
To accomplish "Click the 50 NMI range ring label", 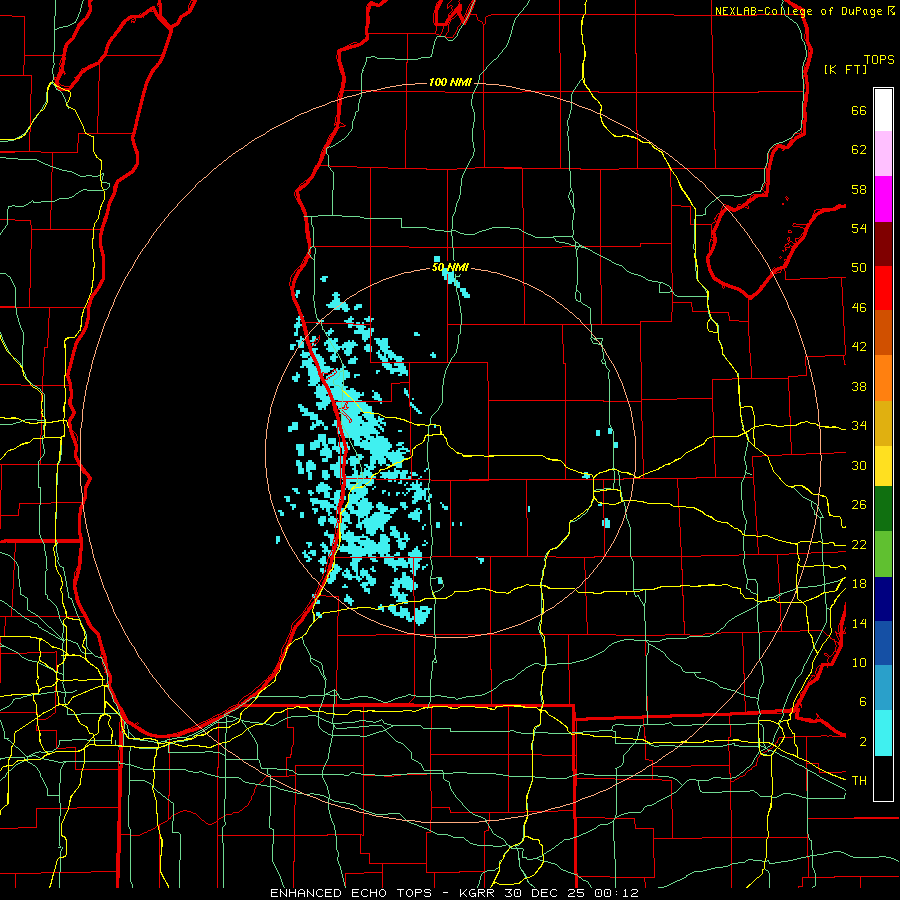I will (450, 267).
